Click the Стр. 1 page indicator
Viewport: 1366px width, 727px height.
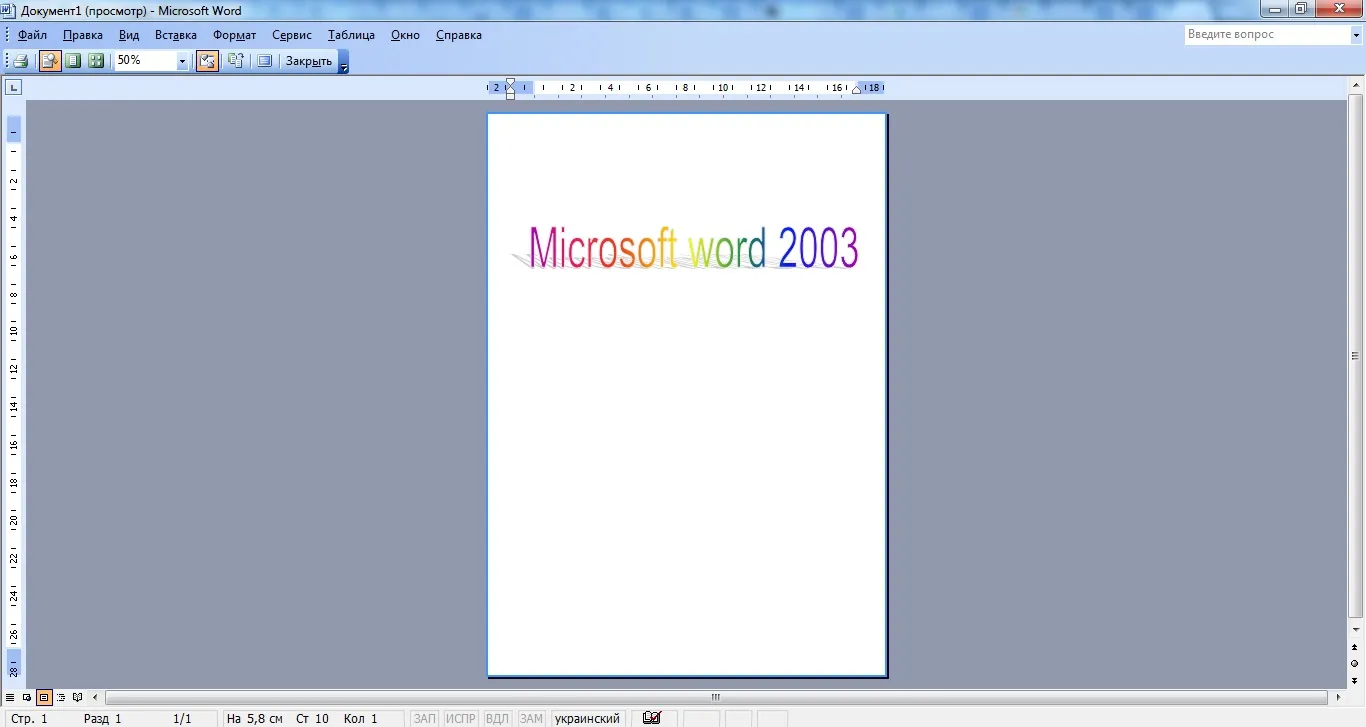[30, 718]
